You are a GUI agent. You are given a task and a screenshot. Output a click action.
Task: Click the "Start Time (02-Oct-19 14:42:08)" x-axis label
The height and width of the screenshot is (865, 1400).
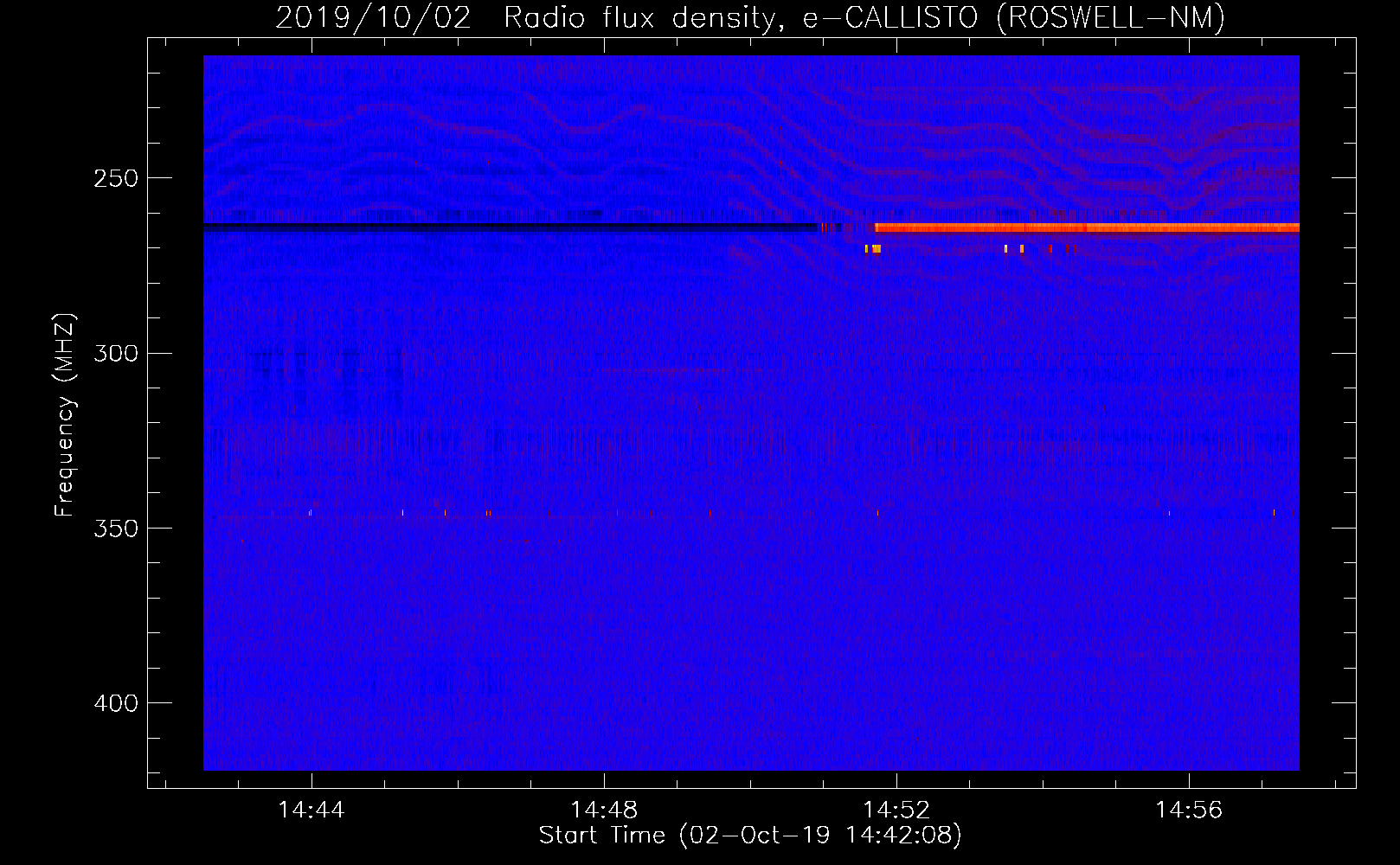[750, 836]
